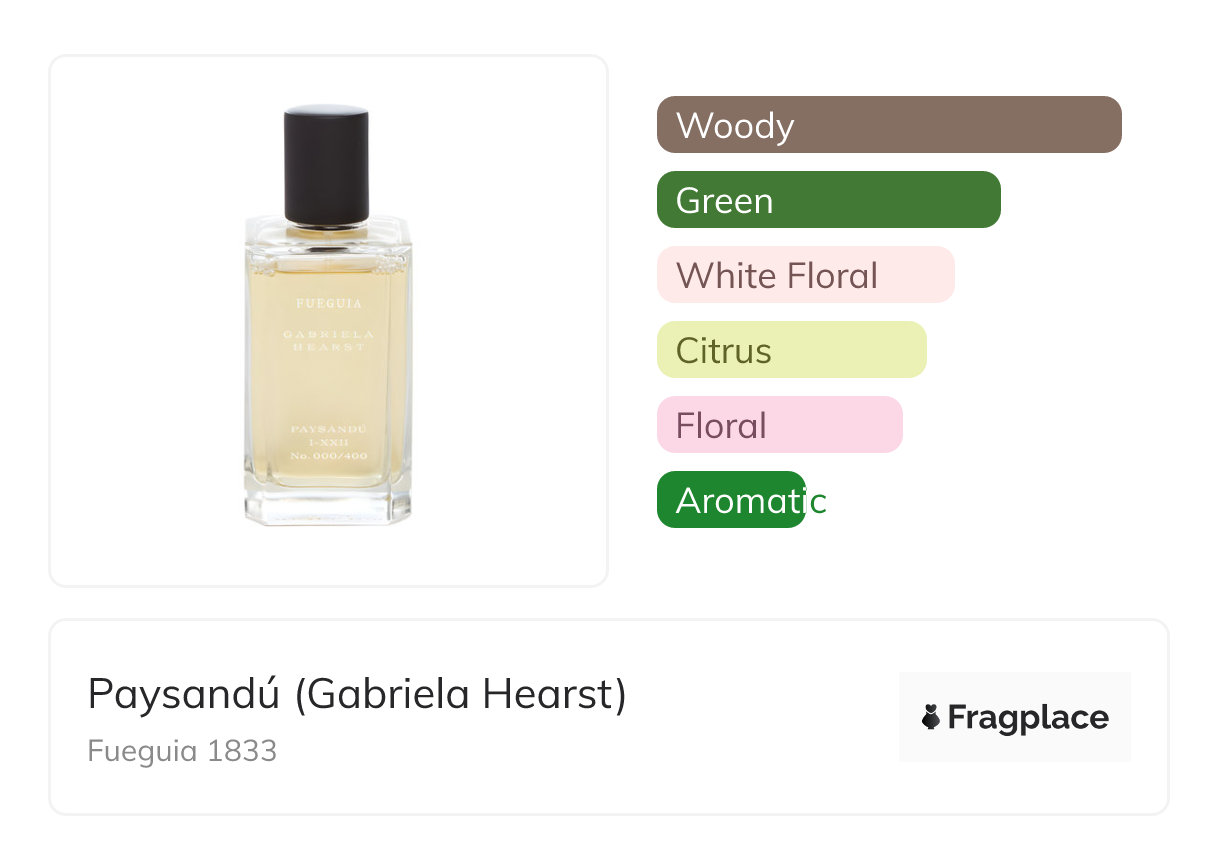Click the Fragplace flask logo icon
The height and width of the screenshot is (864, 1218).
click(931, 717)
